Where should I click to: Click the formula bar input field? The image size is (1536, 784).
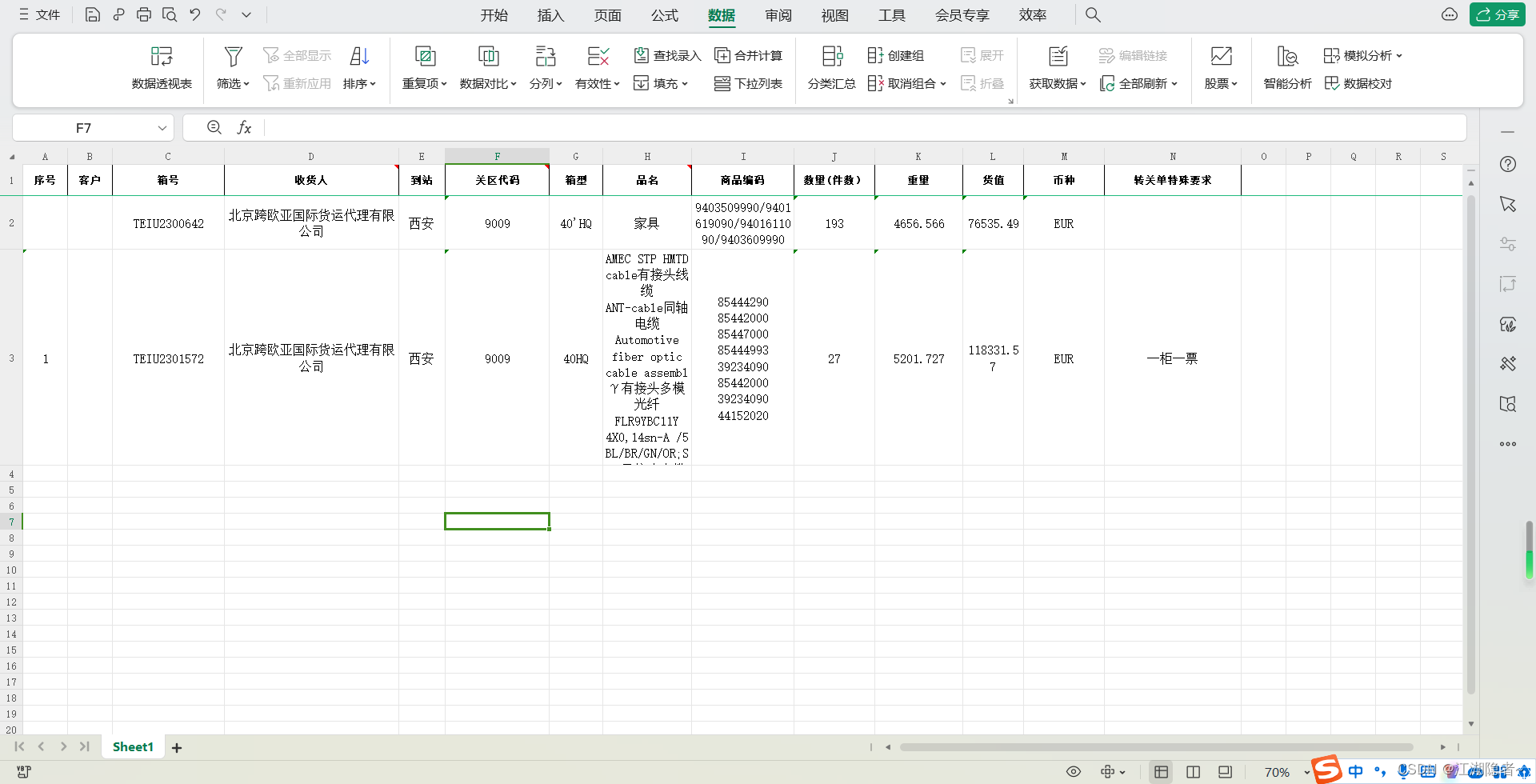tap(864, 127)
